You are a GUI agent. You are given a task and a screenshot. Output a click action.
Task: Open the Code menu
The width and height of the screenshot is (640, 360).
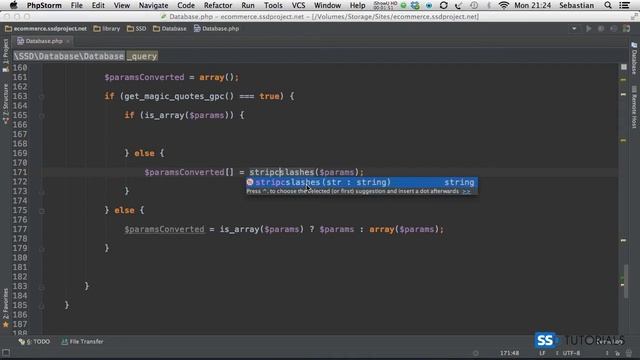[x=186, y=5]
